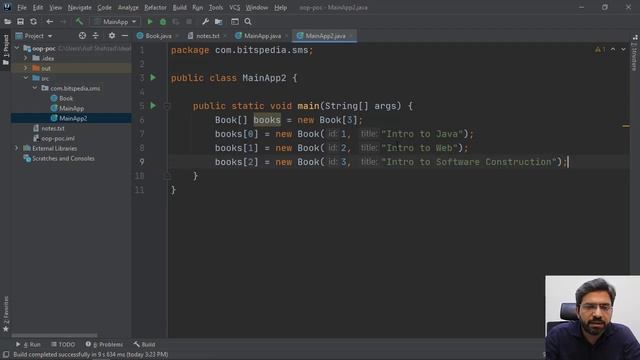
Task: Open the File menu
Action: pos(22,7)
